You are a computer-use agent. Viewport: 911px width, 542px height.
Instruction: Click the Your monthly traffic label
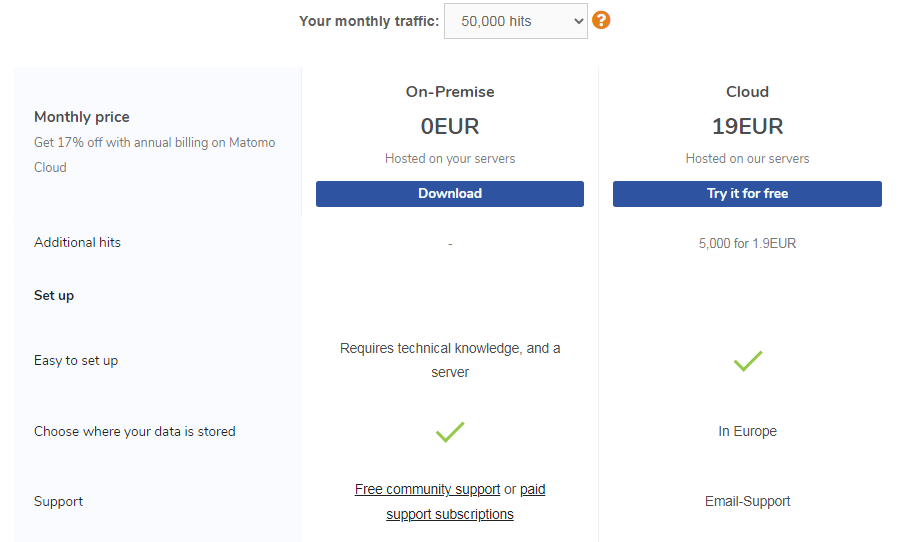[x=369, y=21]
